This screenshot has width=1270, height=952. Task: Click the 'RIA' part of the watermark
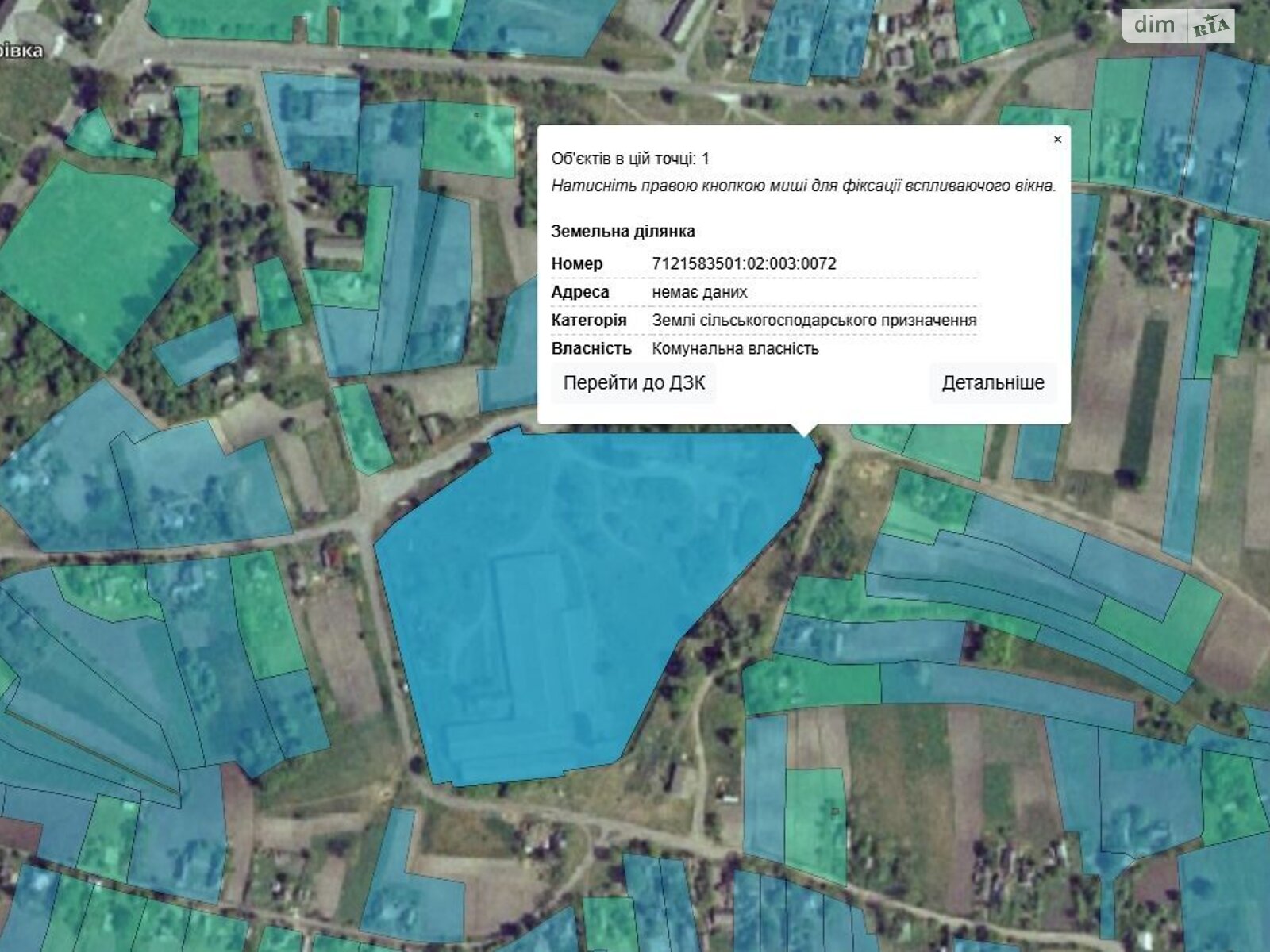point(1210,27)
